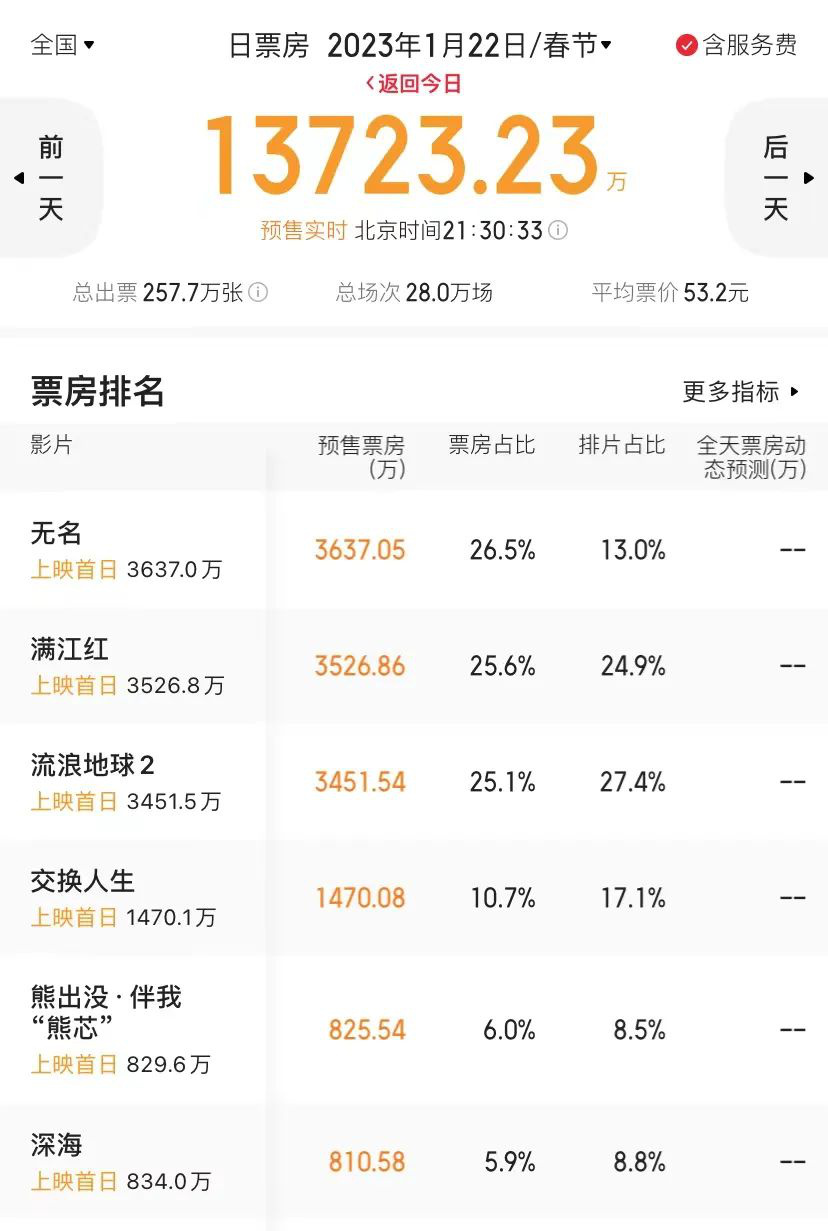The height and width of the screenshot is (1231, 828).
Task: Expand 更多指标 options
Action: (x=741, y=392)
